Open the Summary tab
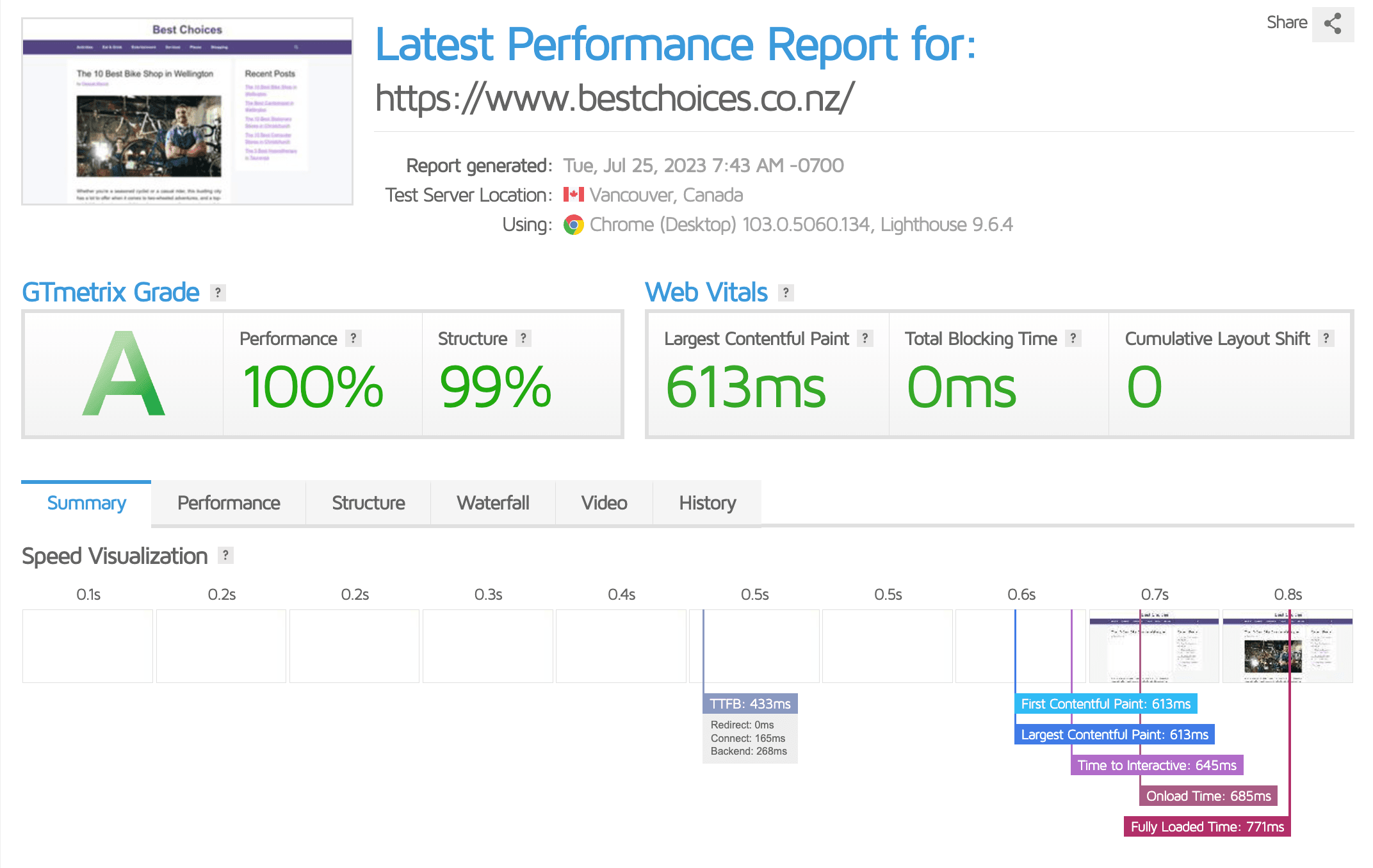 tap(86, 503)
